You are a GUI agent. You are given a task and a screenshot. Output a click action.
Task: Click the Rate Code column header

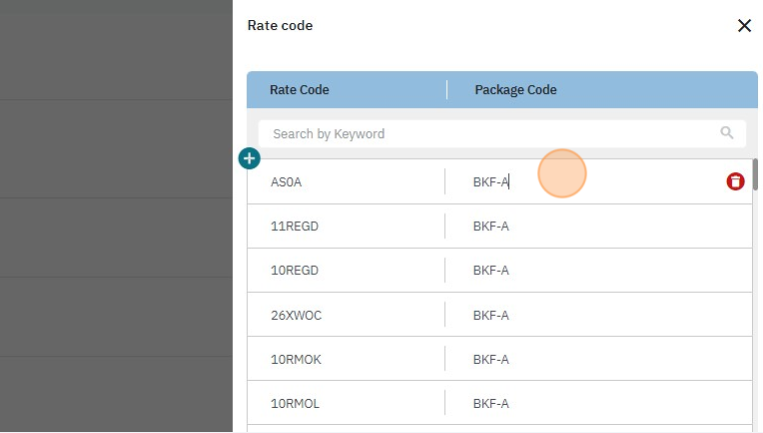point(299,90)
